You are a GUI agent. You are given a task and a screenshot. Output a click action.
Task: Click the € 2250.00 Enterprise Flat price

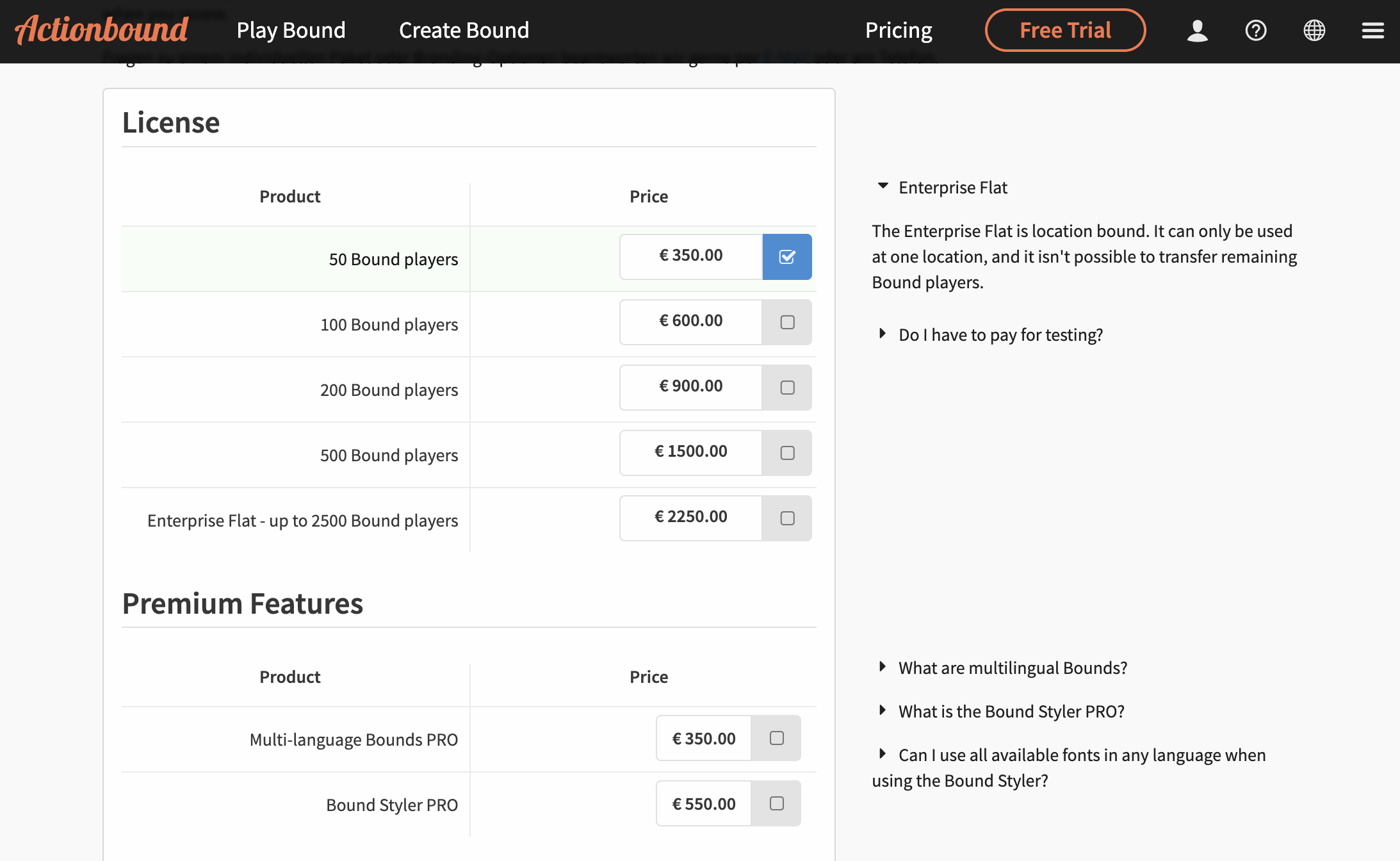tap(691, 517)
